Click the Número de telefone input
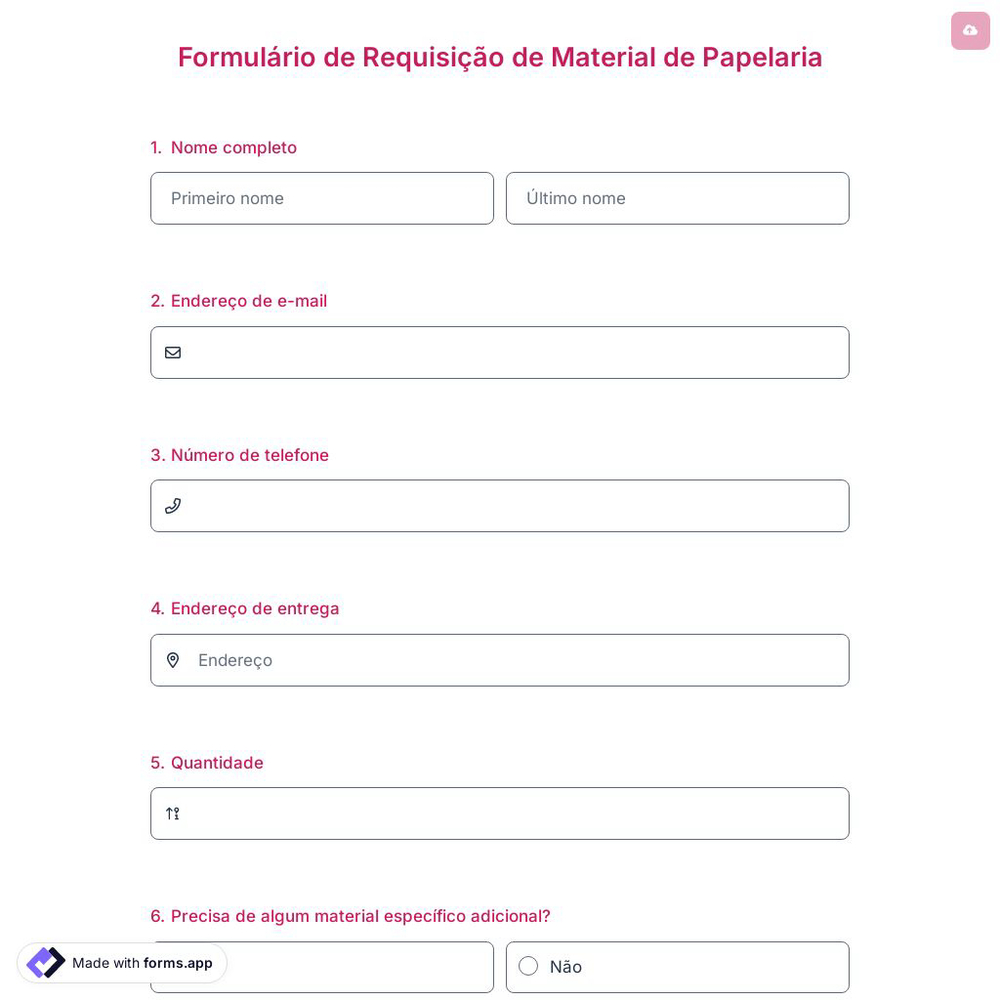 pyautogui.click(x=500, y=505)
